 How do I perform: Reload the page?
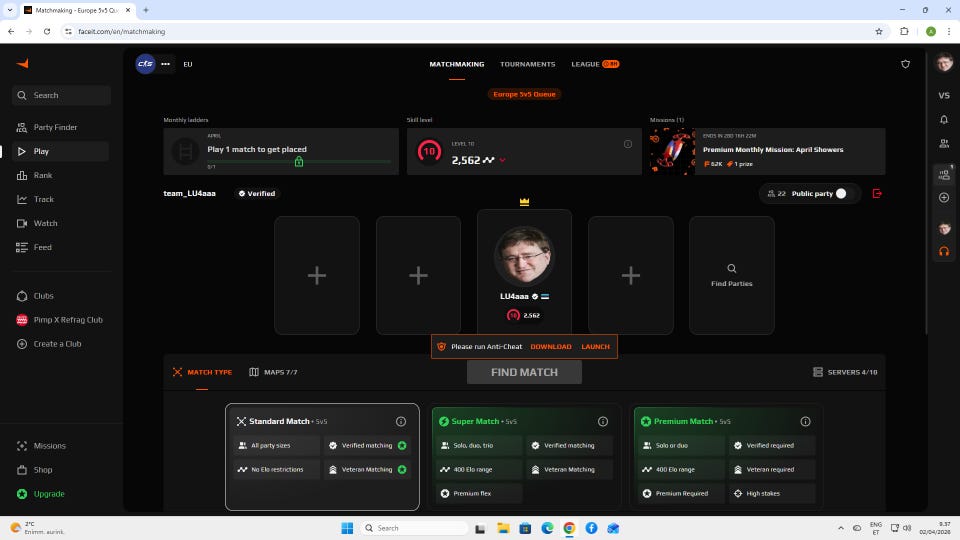tap(47, 31)
